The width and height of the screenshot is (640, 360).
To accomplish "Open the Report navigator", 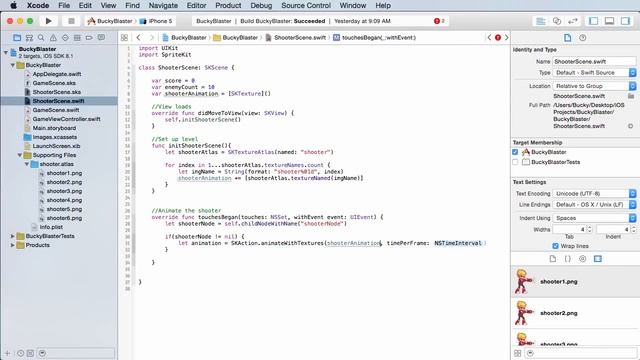I will (x=101, y=38).
